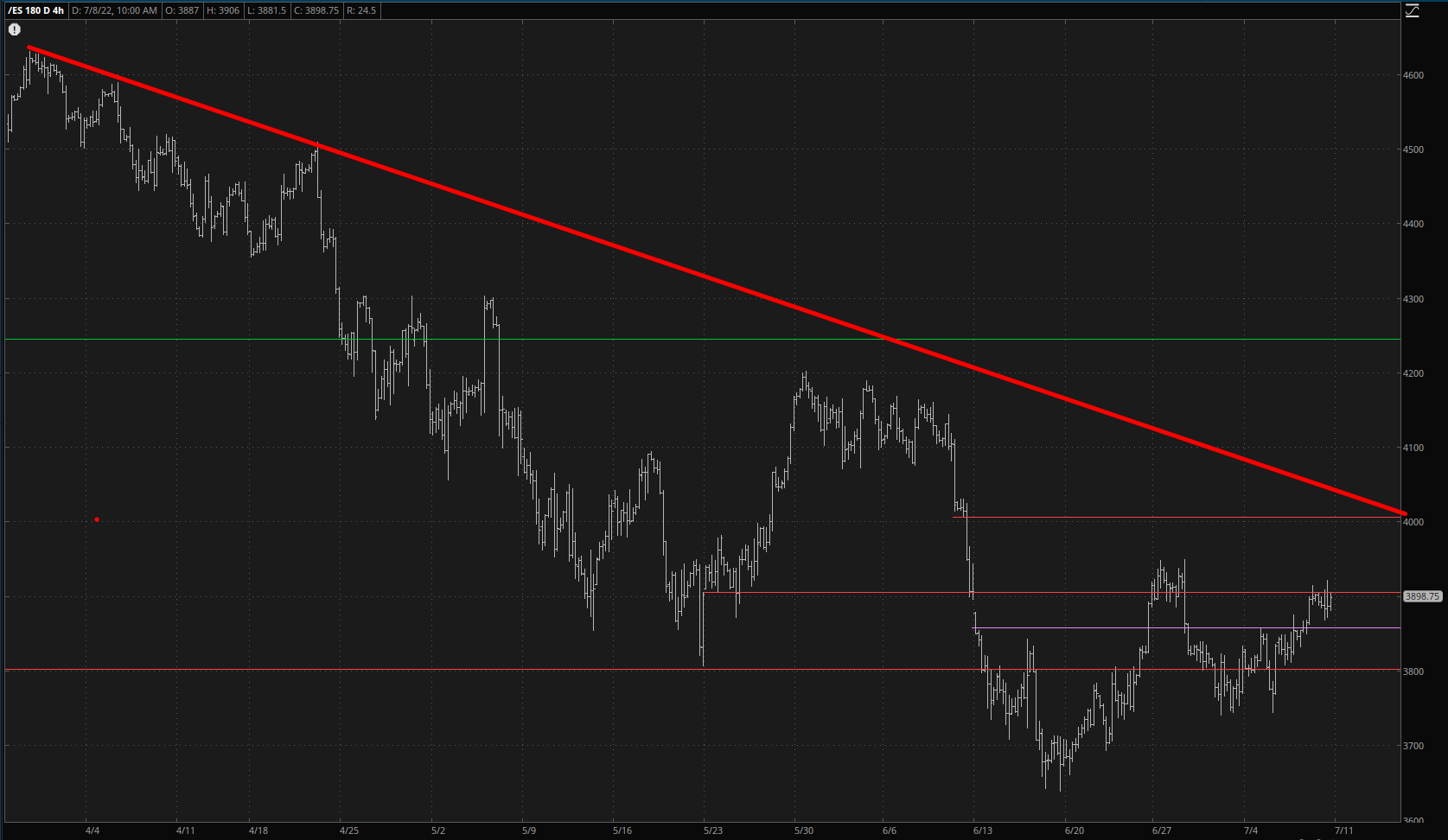Viewport: 1448px width, 840px height.
Task: Open the price axis scale settings icon
Action: tap(1412, 10)
